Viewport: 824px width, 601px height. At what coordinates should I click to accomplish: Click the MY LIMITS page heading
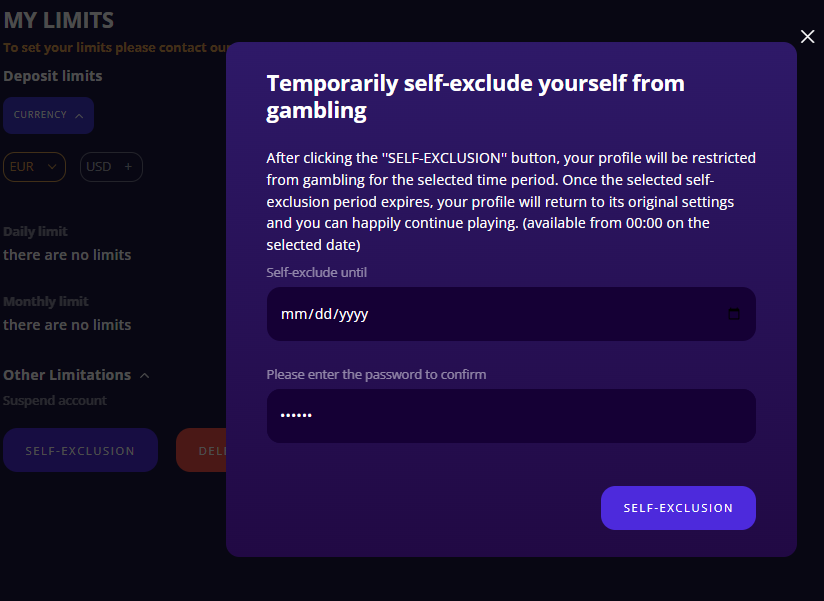58,20
